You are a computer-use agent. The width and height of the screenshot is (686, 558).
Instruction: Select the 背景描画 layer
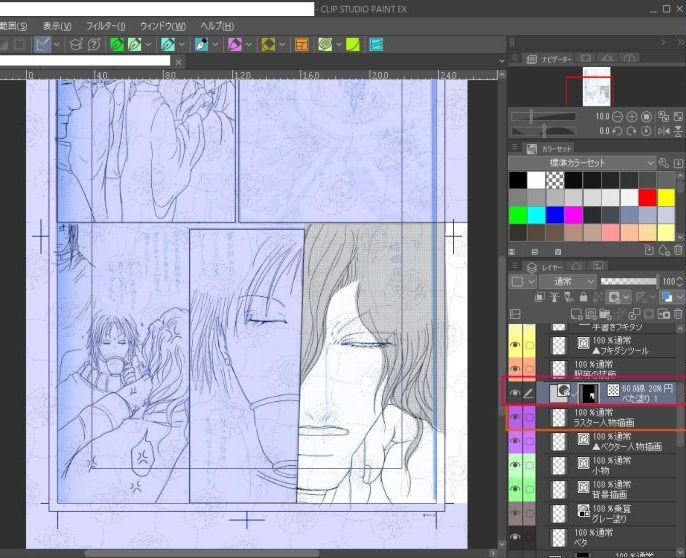click(610, 488)
